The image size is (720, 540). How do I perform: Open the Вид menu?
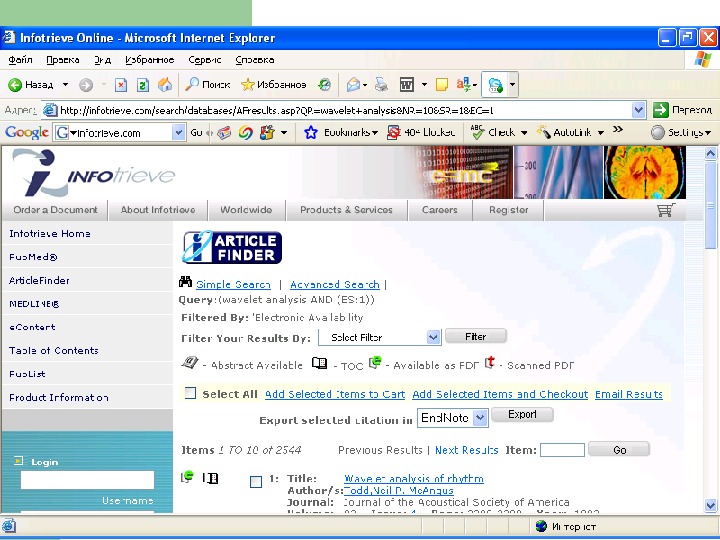pos(102,60)
